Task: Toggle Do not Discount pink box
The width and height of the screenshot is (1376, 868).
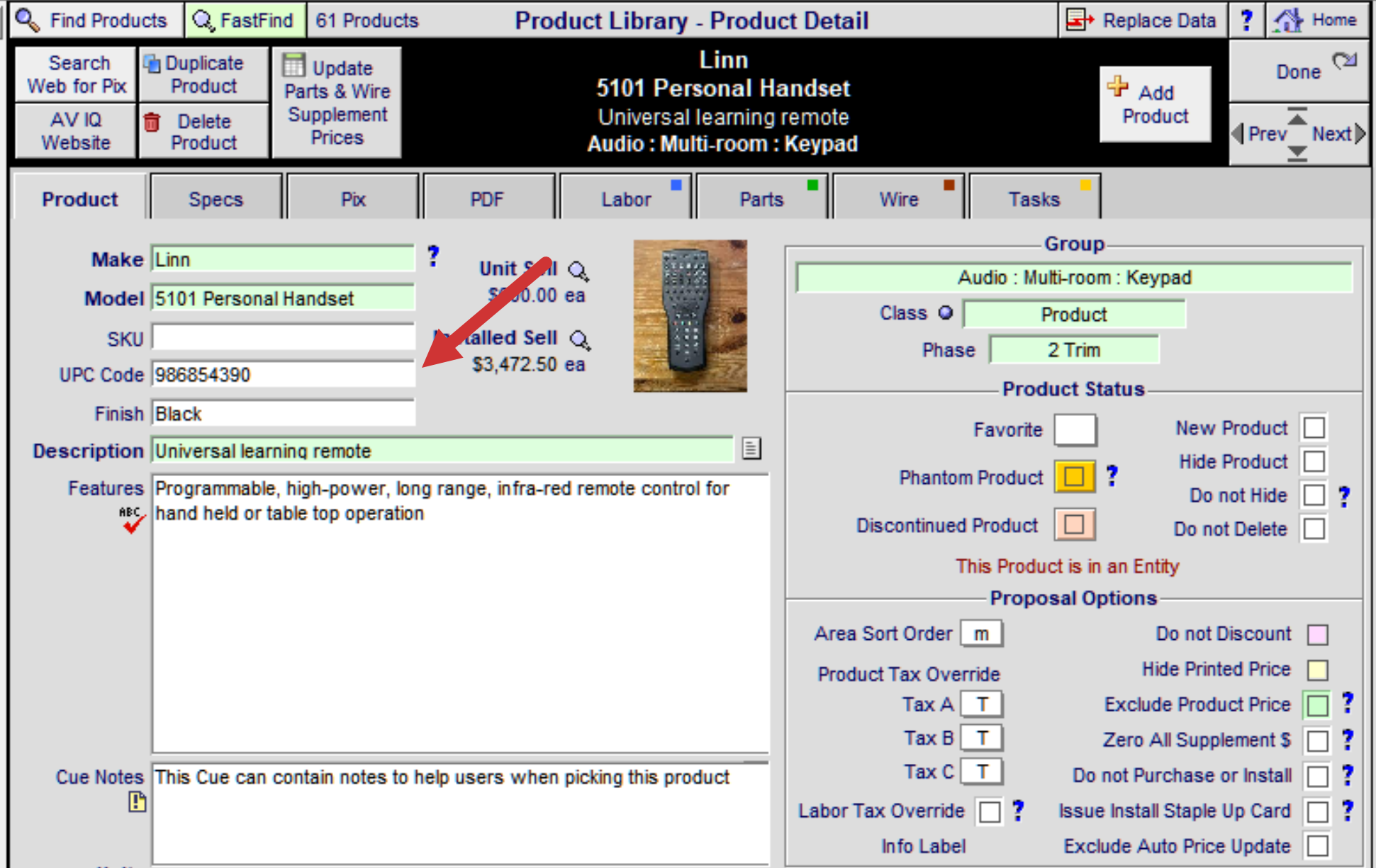Action: tap(1317, 634)
